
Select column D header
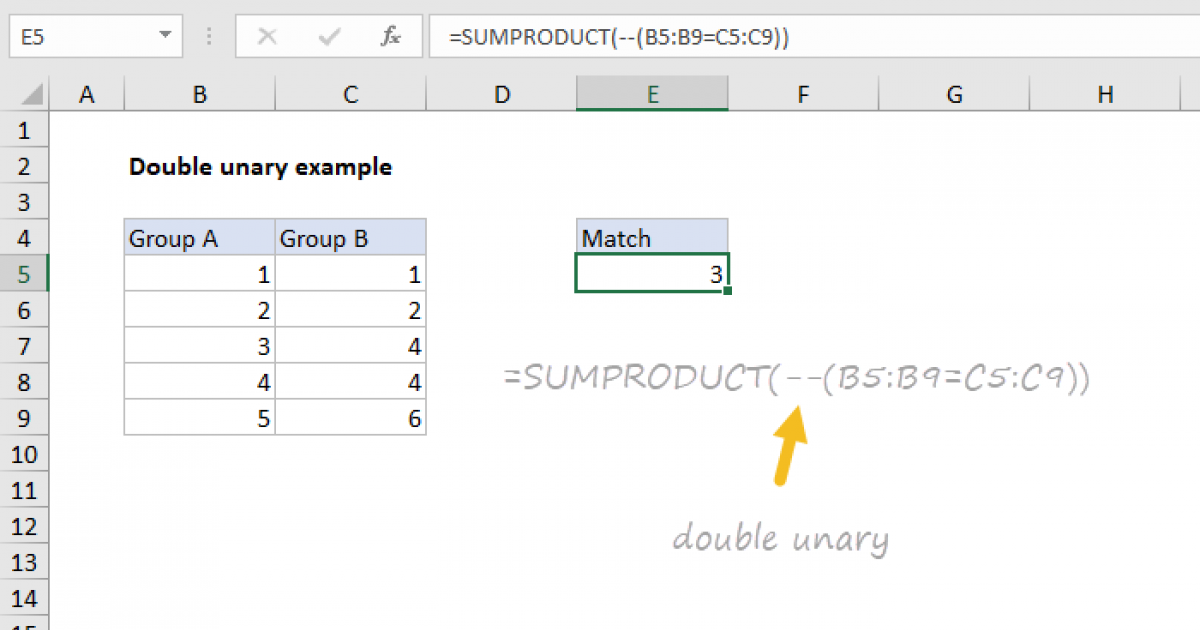pyautogui.click(x=501, y=95)
